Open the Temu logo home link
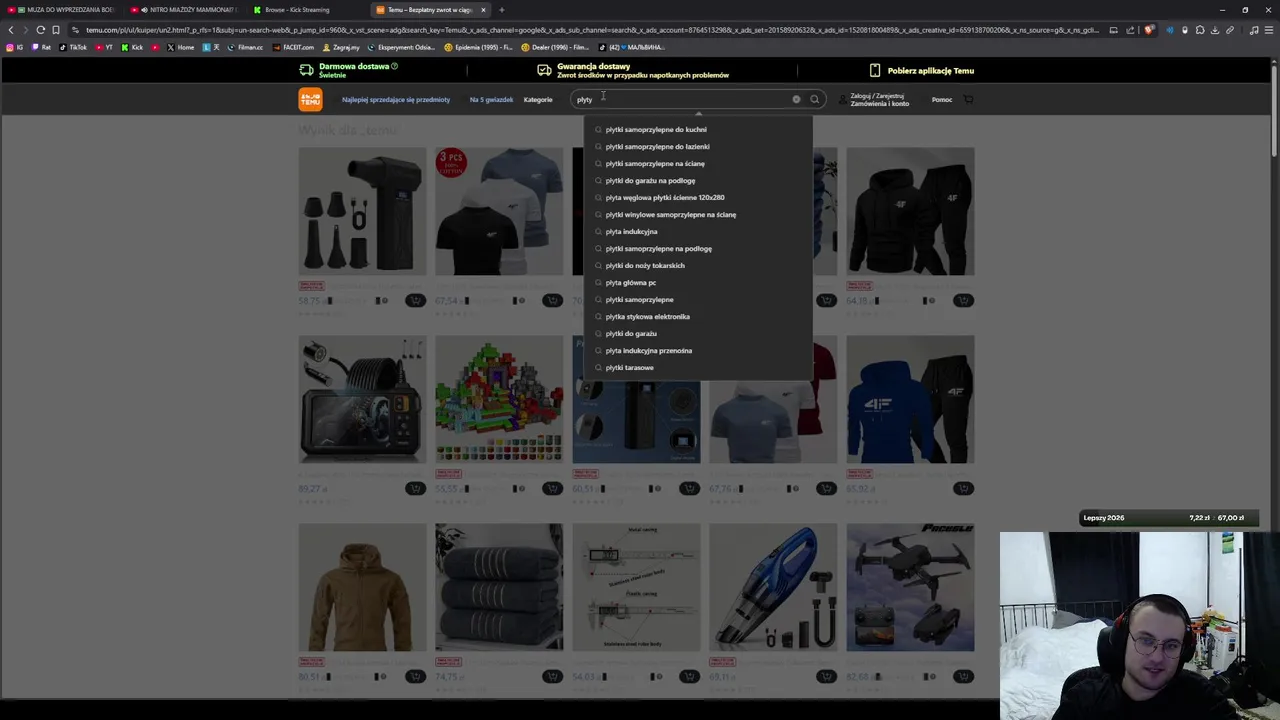Viewport: 1280px width, 720px height. [310, 99]
